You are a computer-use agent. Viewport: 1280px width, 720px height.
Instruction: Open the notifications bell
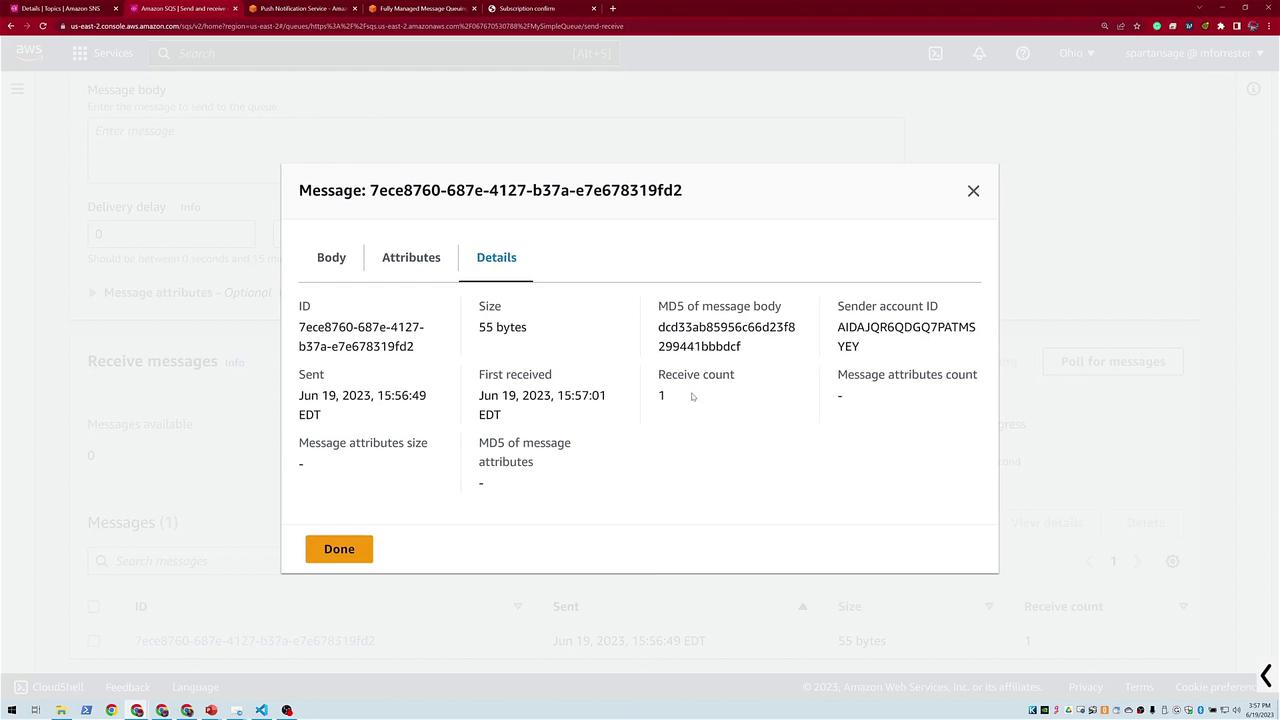(x=979, y=53)
